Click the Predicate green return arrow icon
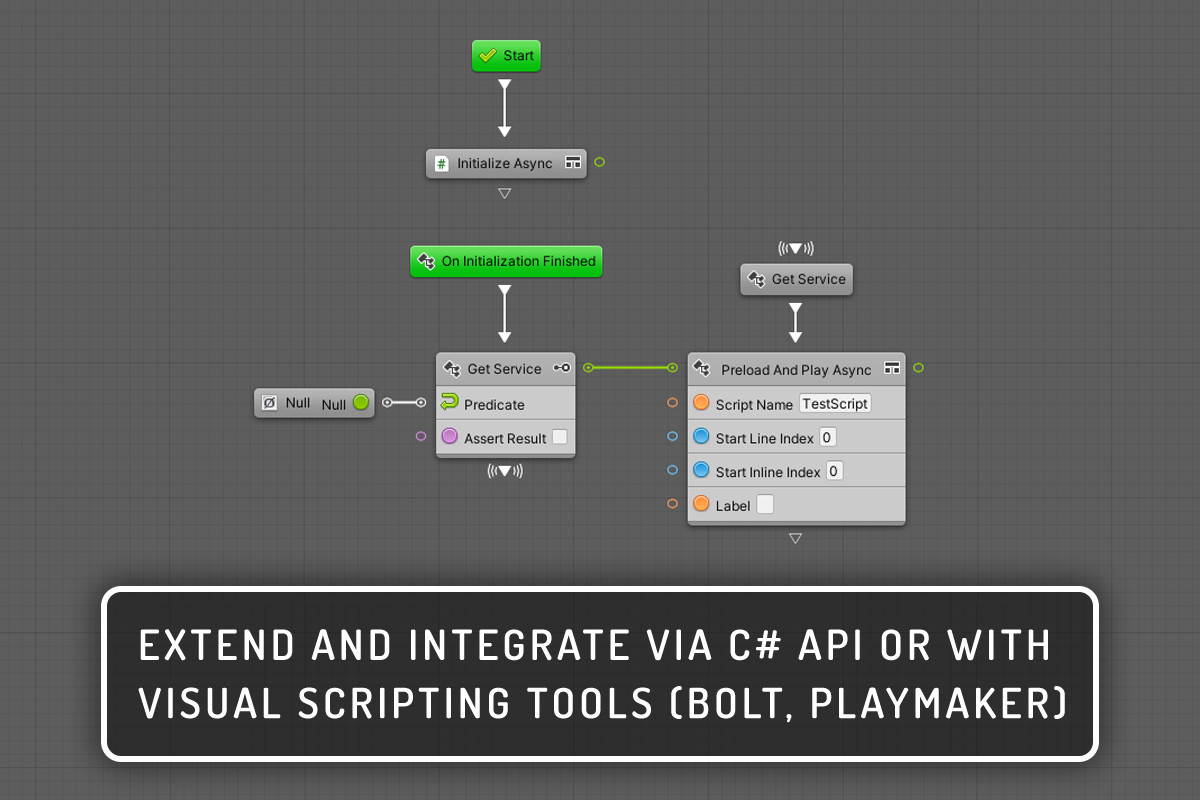Image resolution: width=1200 pixels, height=800 pixels. click(x=450, y=403)
